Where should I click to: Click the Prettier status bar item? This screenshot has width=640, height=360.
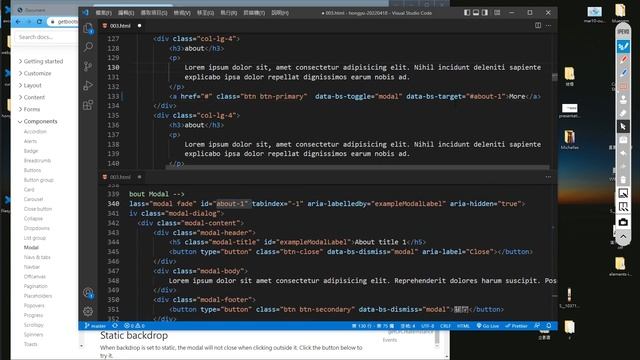point(516,326)
